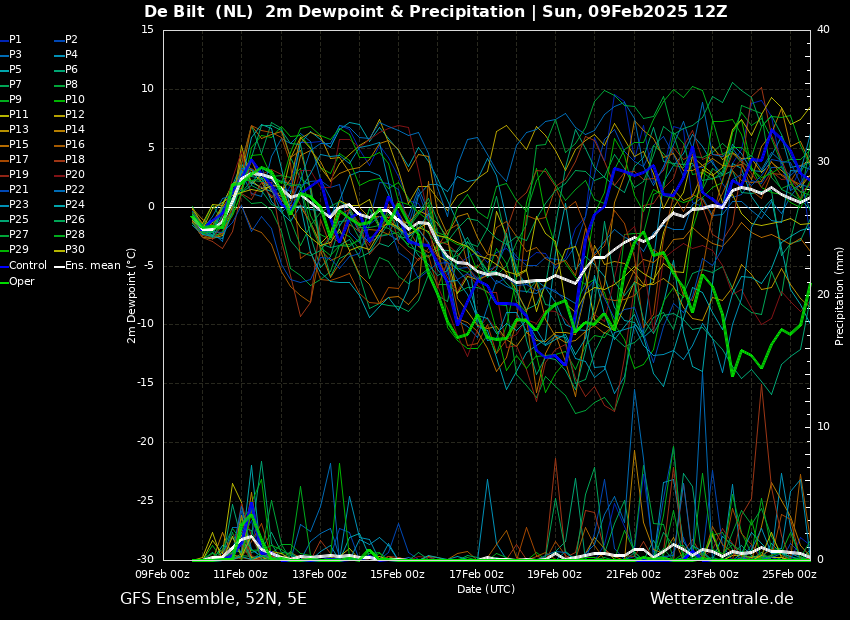850x620 pixels.
Task: Select the P24 legend label
Action: [70, 204]
